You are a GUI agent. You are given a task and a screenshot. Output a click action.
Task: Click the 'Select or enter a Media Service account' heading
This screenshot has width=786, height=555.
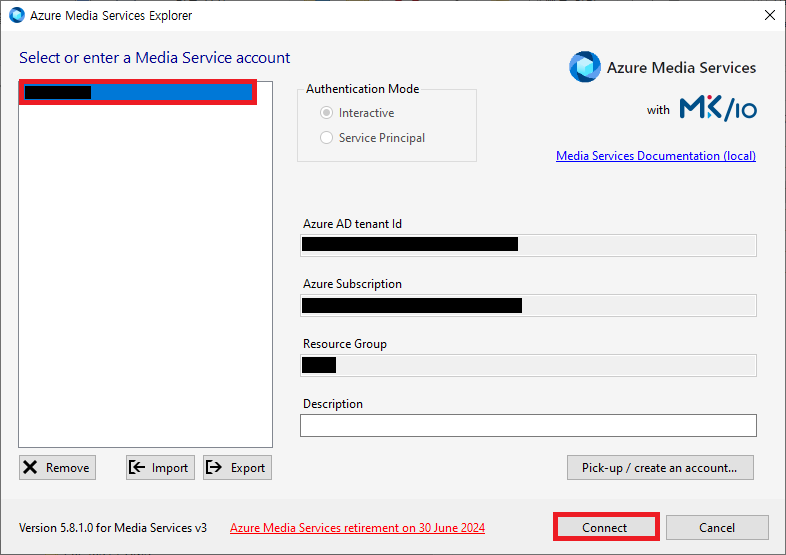point(154,58)
